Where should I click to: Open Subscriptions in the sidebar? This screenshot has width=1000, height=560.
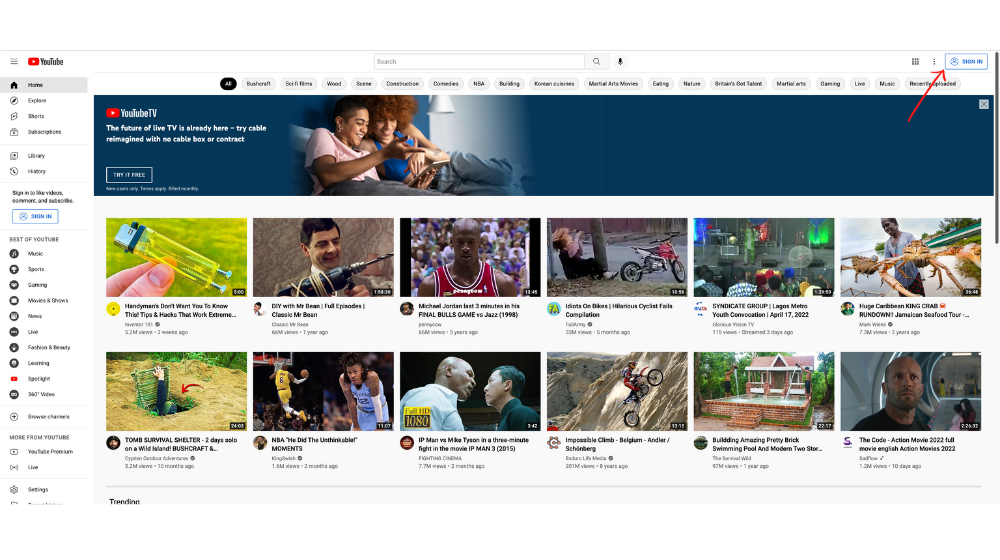43,132
